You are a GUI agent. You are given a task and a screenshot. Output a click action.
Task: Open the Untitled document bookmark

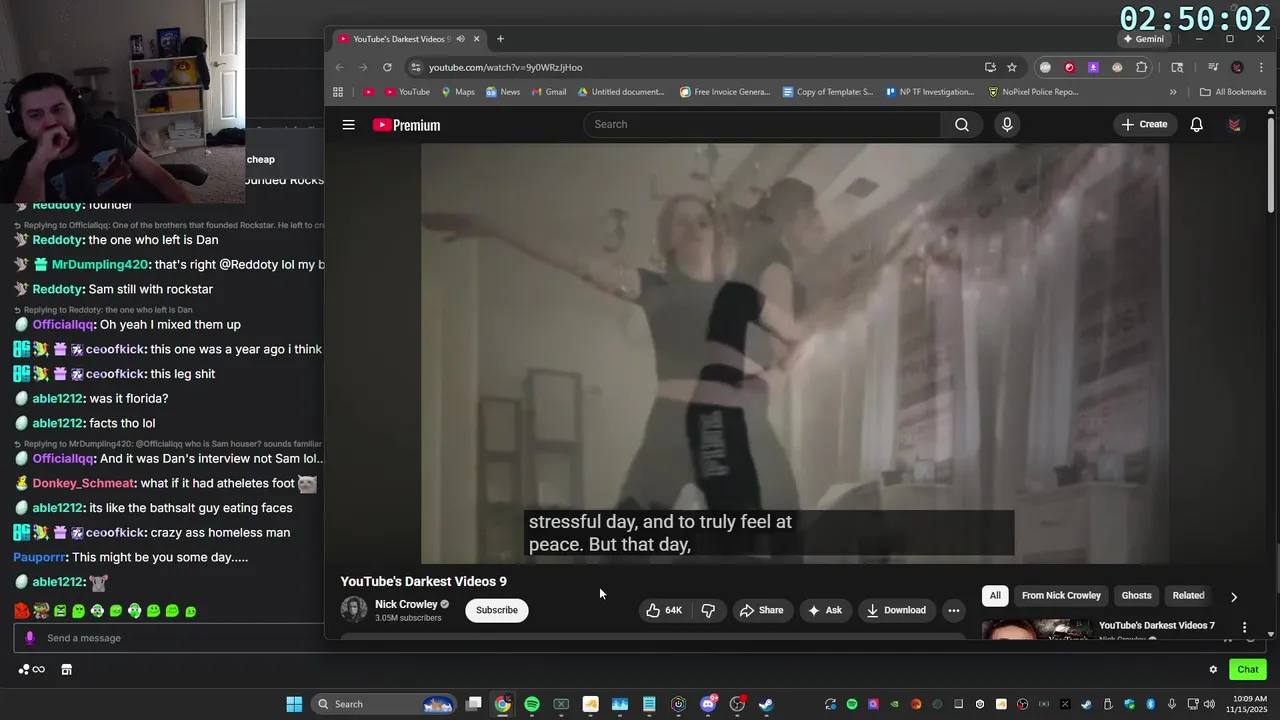point(620,92)
